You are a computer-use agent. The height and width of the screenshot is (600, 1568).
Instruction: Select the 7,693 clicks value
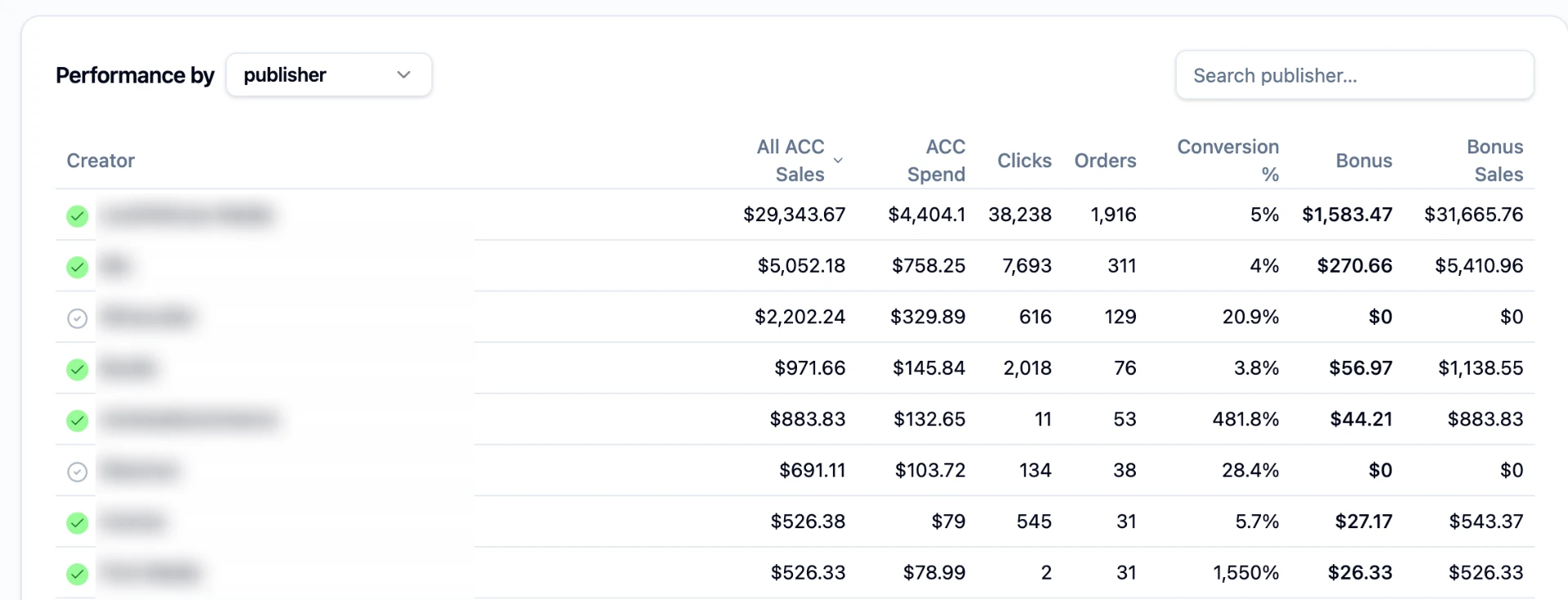(1027, 266)
